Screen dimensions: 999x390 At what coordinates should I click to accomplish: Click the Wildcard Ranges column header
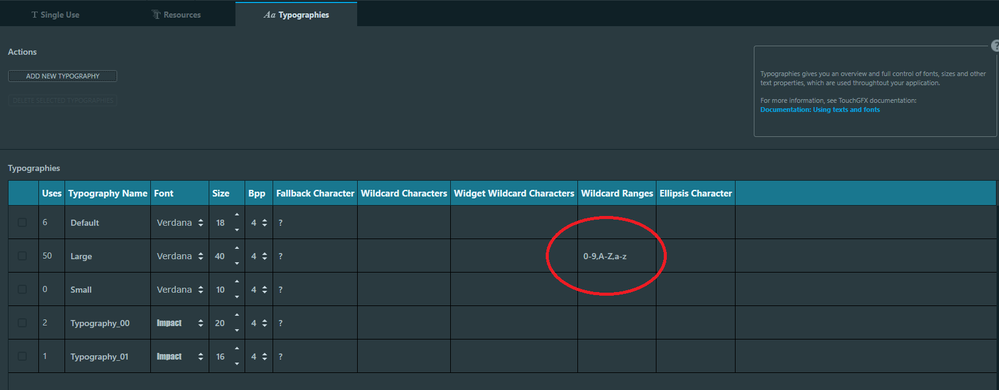click(x=617, y=193)
